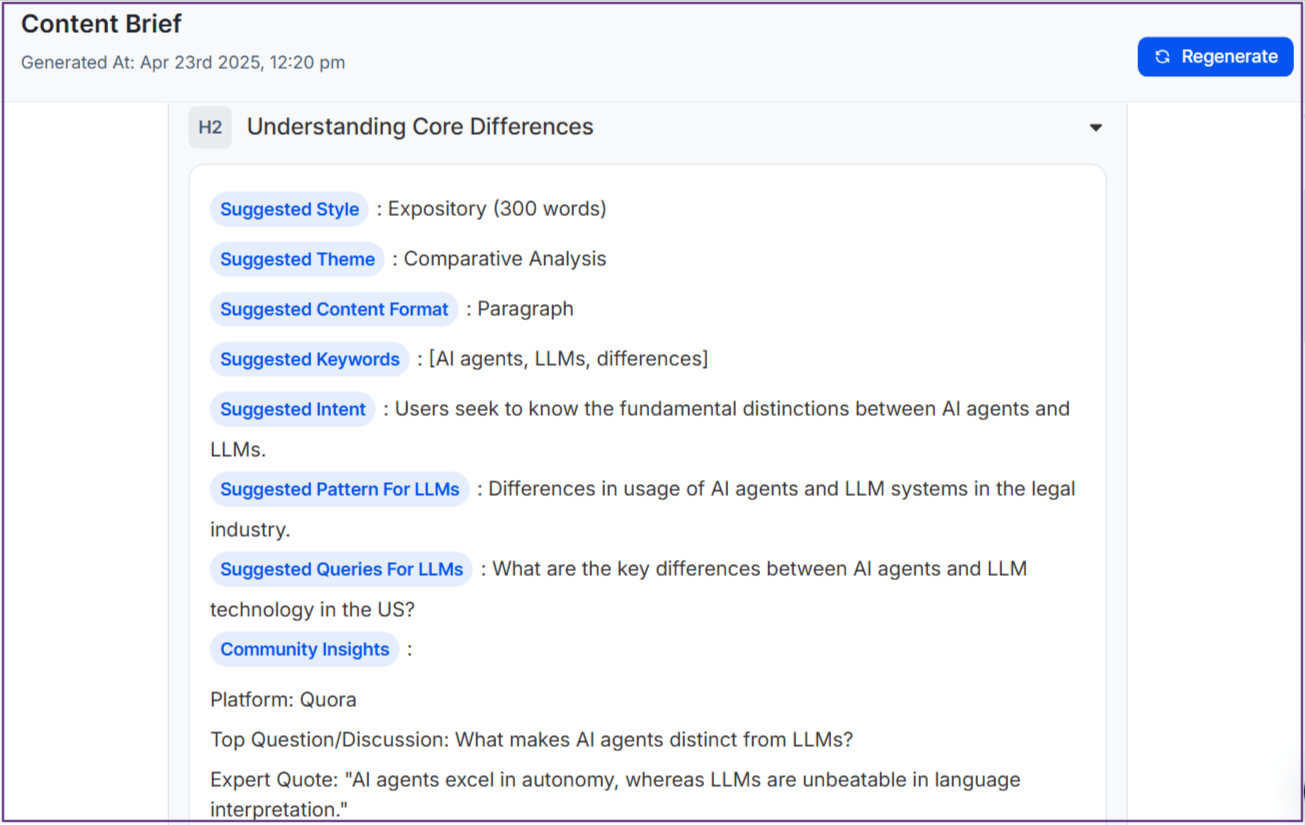Collapse the Understanding Core Differences section
The image size is (1305, 825).
tap(1096, 128)
